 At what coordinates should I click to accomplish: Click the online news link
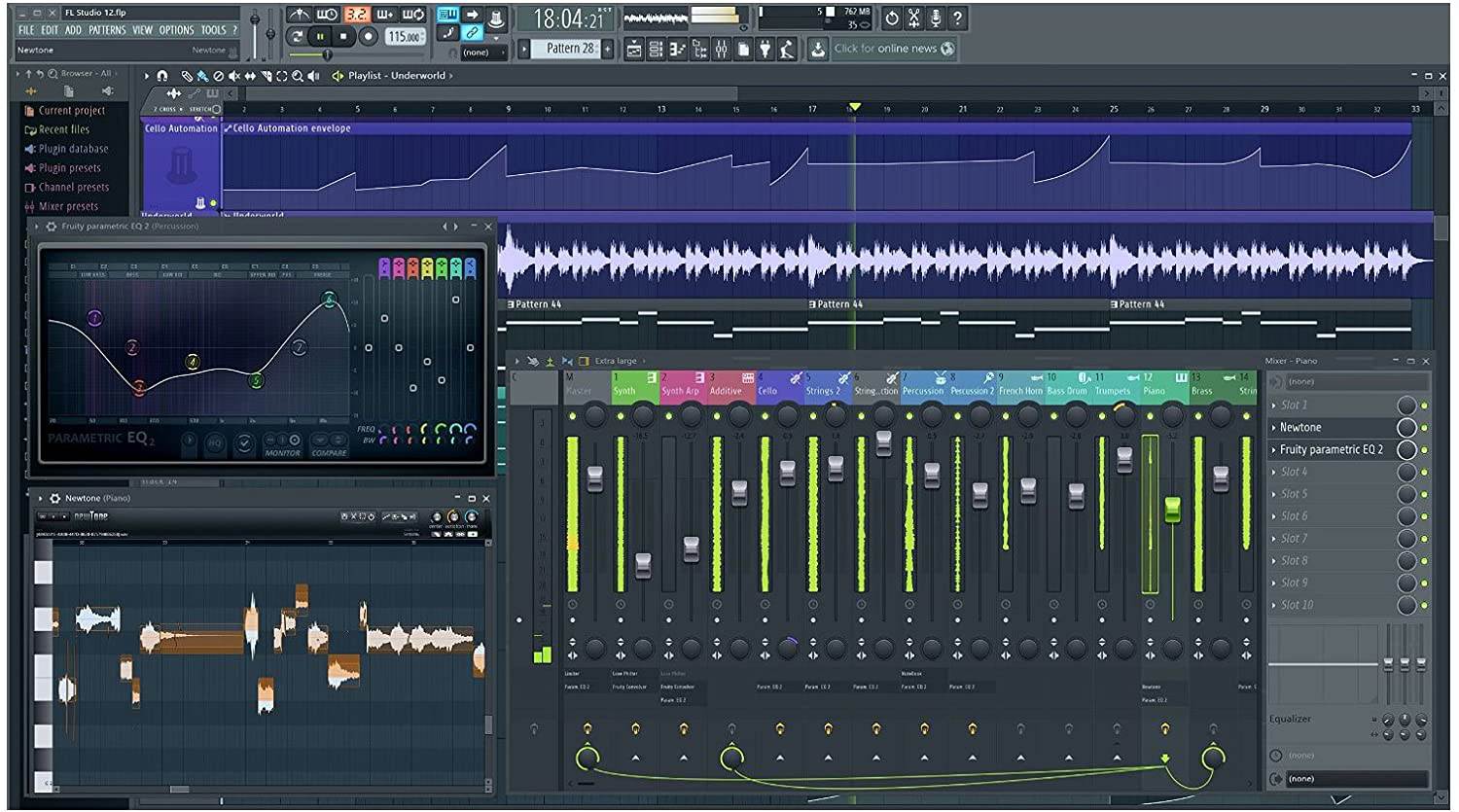click(x=885, y=49)
